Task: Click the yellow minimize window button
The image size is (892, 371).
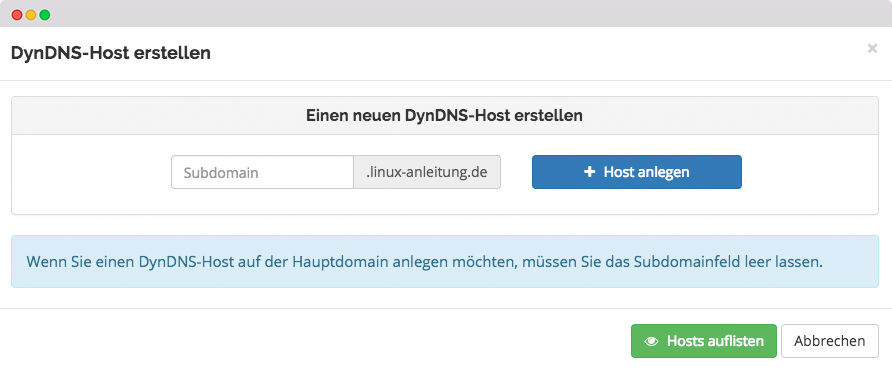Action: point(31,15)
